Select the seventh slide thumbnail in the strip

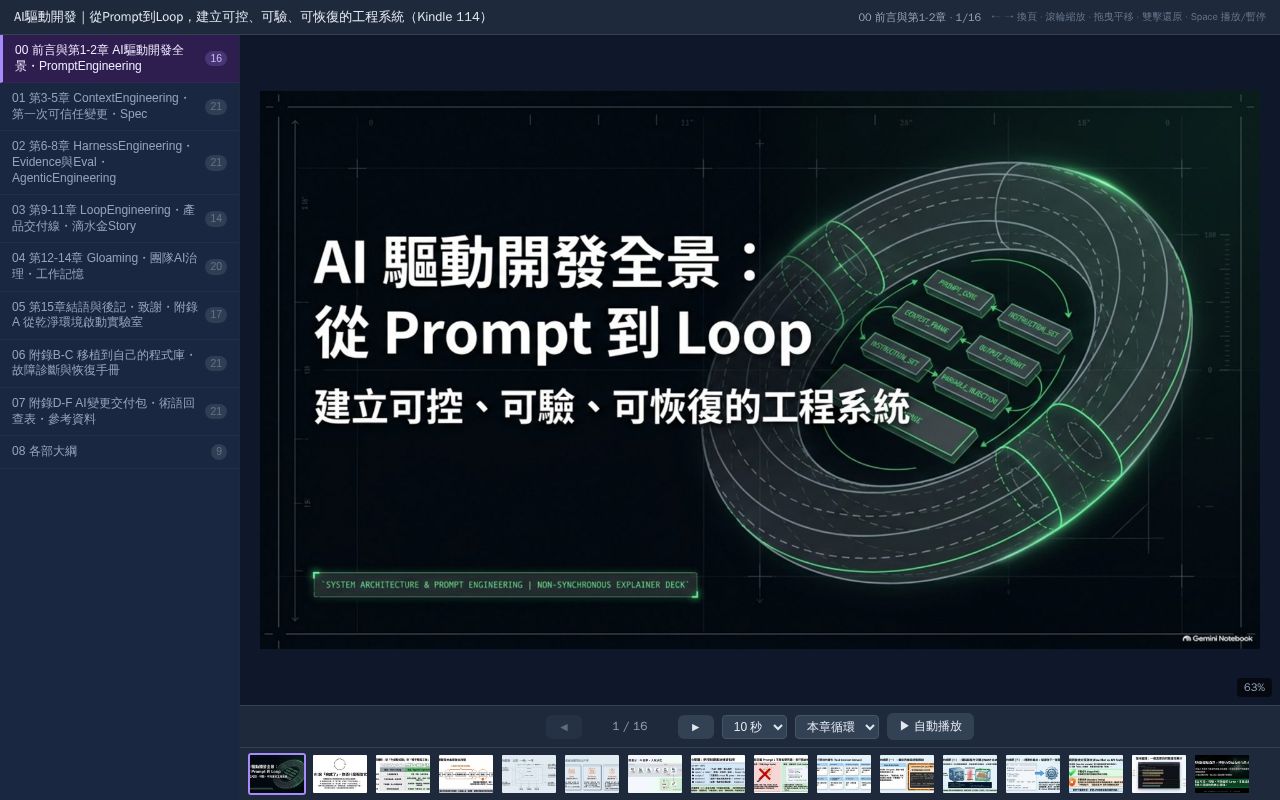655,774
